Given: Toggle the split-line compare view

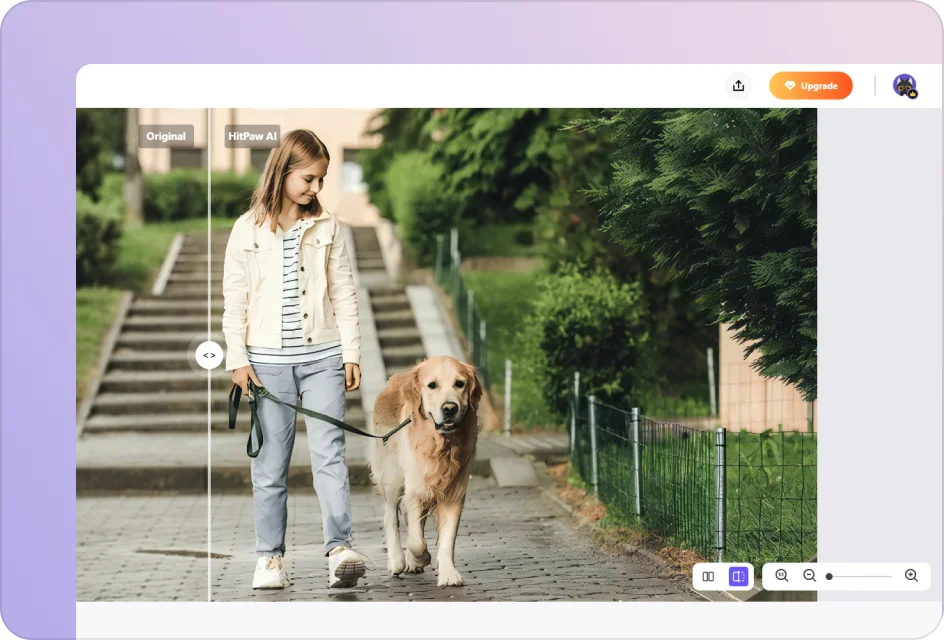Looking at the screenshot, I should 738,576.
